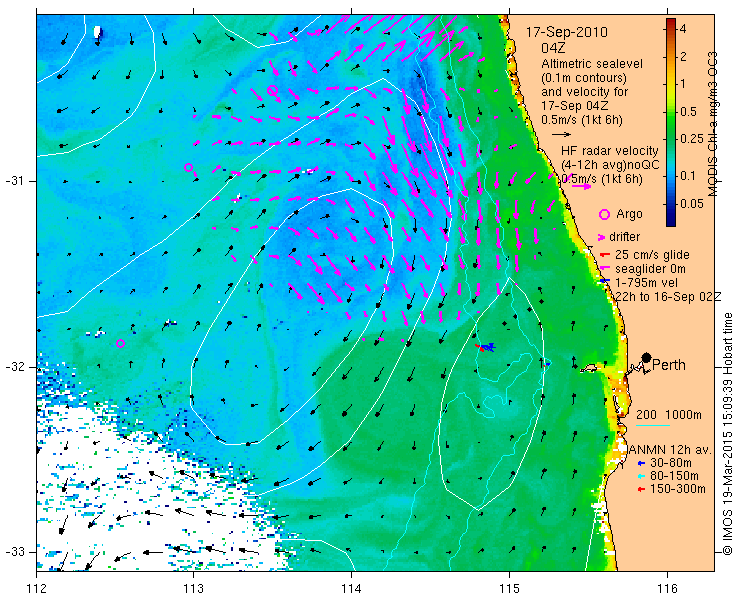The image size is (740, 600).
Task: Click the IMOS copyright timestamp text
Action: (x=727, y=433)
